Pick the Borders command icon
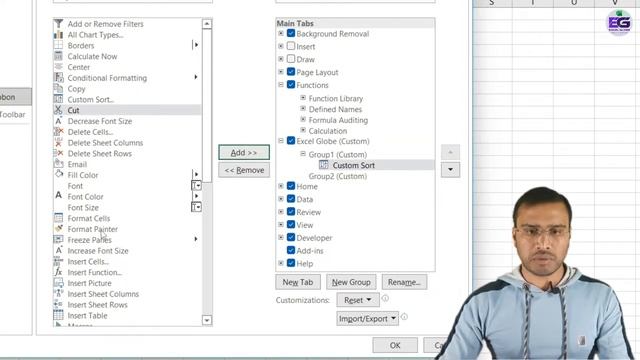 (58, 45)
